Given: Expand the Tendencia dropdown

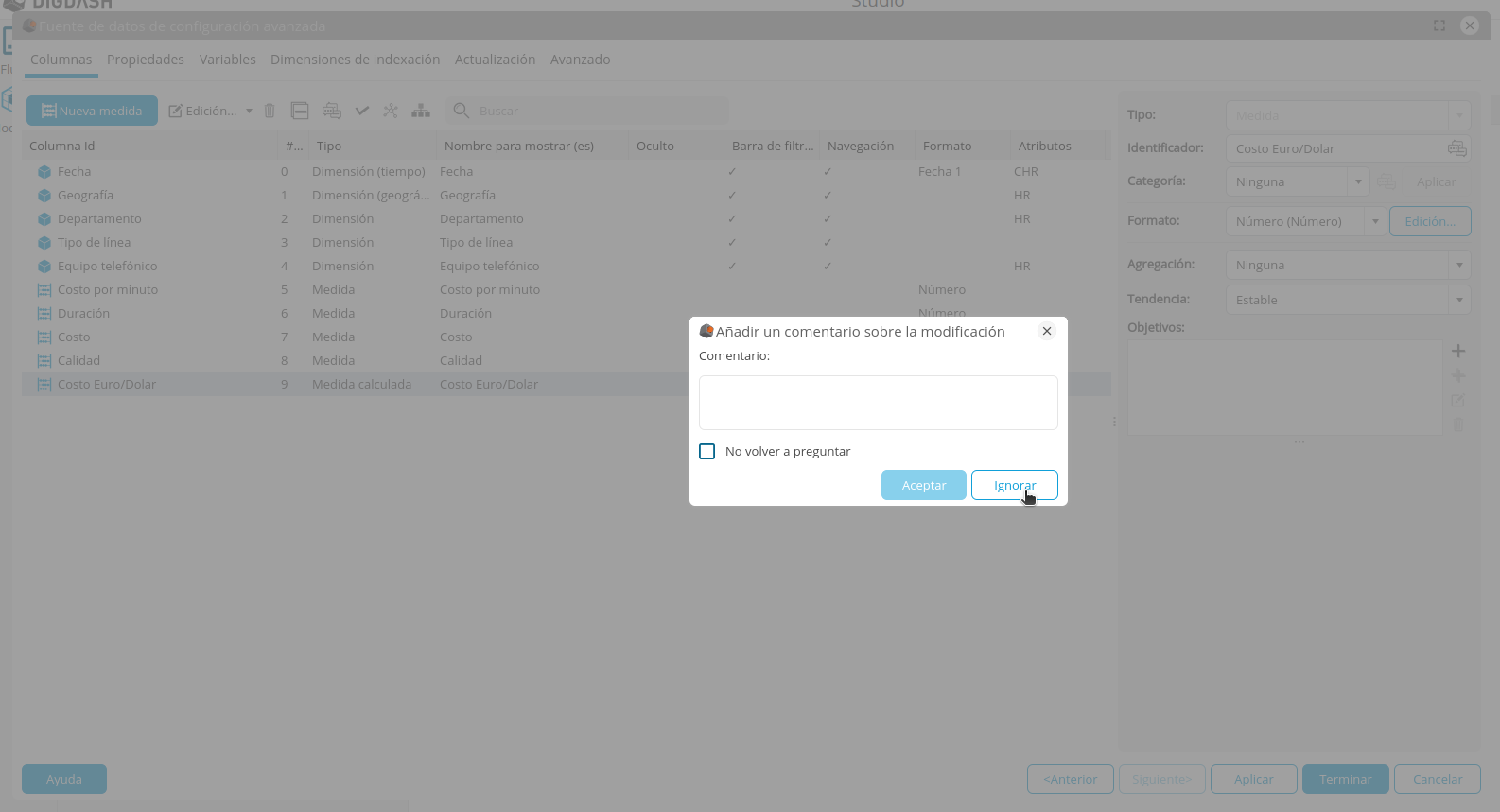Looking at the screenshot, I should click(1459, 300).
